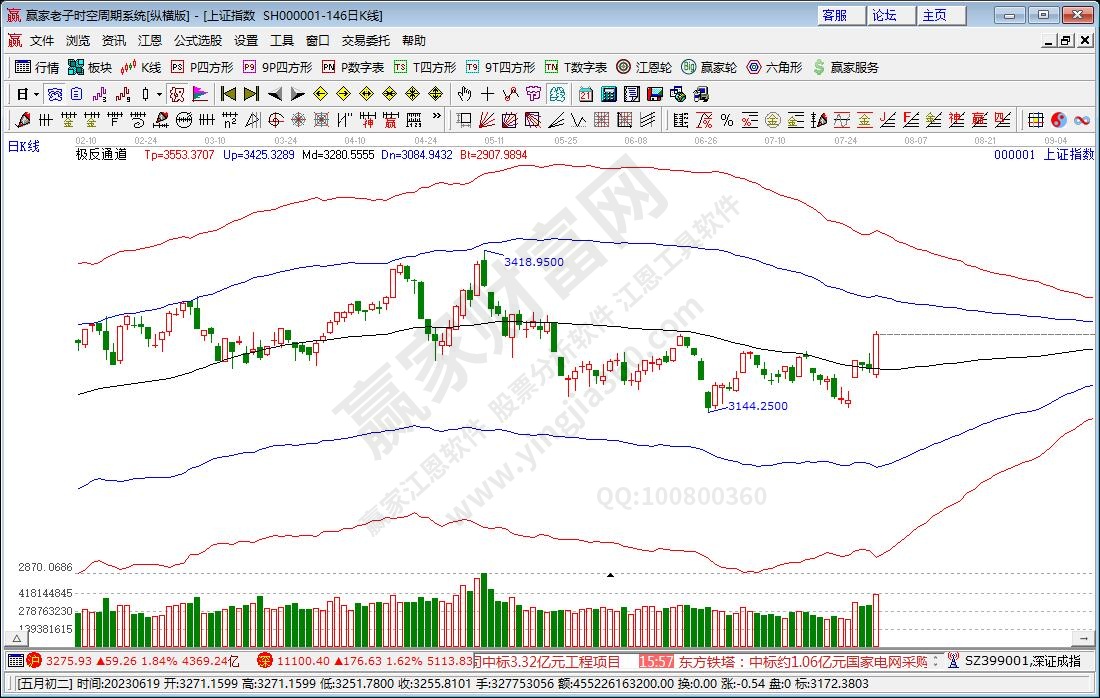
Task: Click the yin-yang Taiji icon
Action: (x=1058, y=120)
